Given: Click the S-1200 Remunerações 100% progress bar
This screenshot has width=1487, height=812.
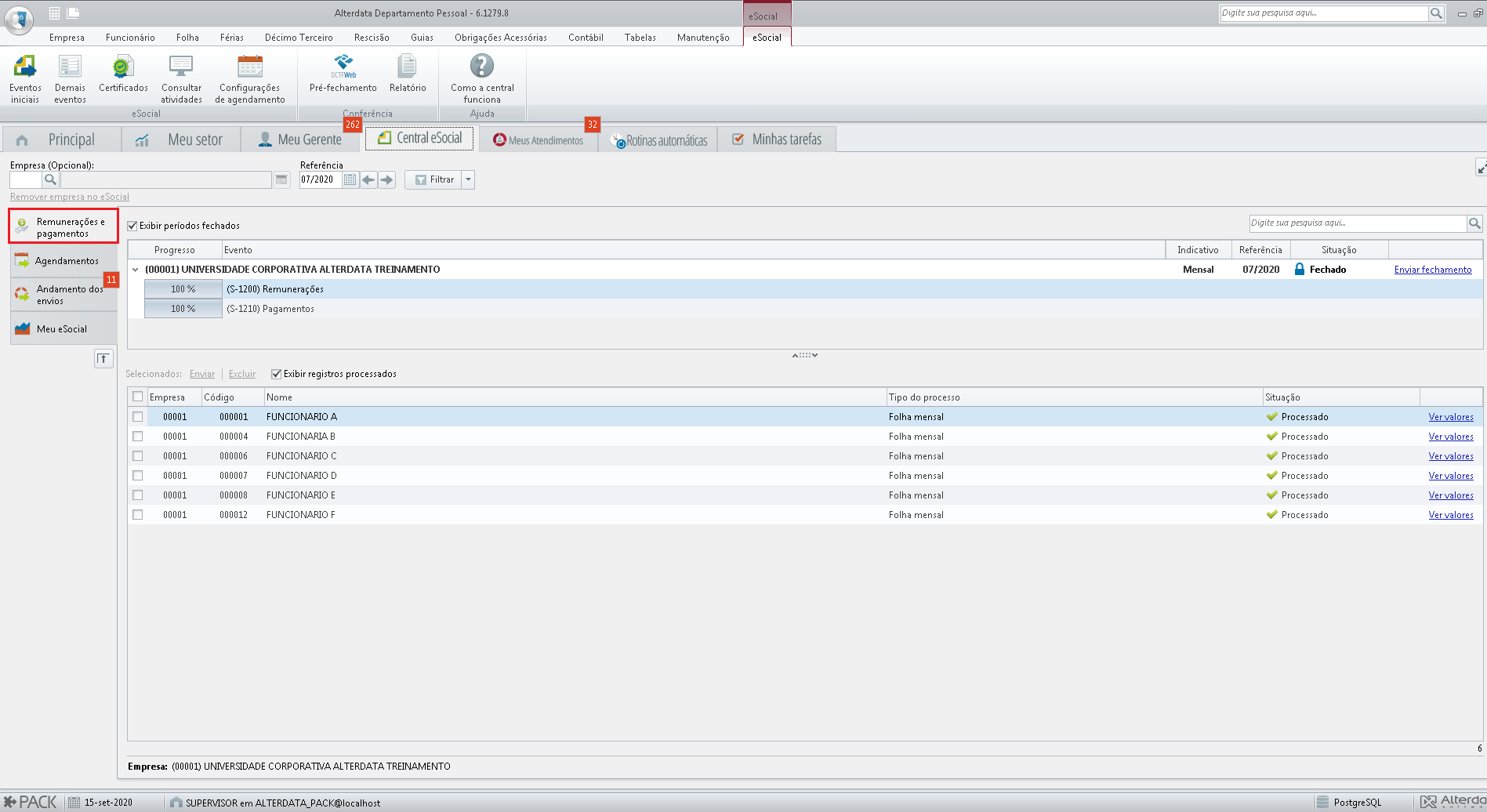Looking at the screenshot, I should pos(183,289).
